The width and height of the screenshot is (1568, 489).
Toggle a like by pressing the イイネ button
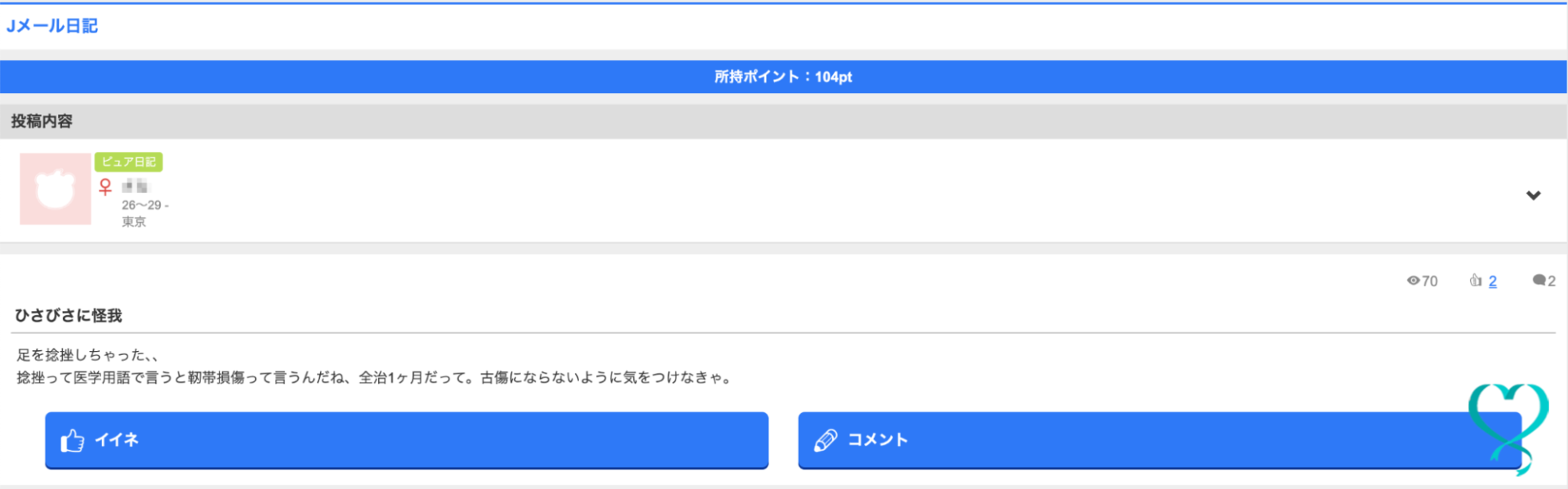point(407,440)
